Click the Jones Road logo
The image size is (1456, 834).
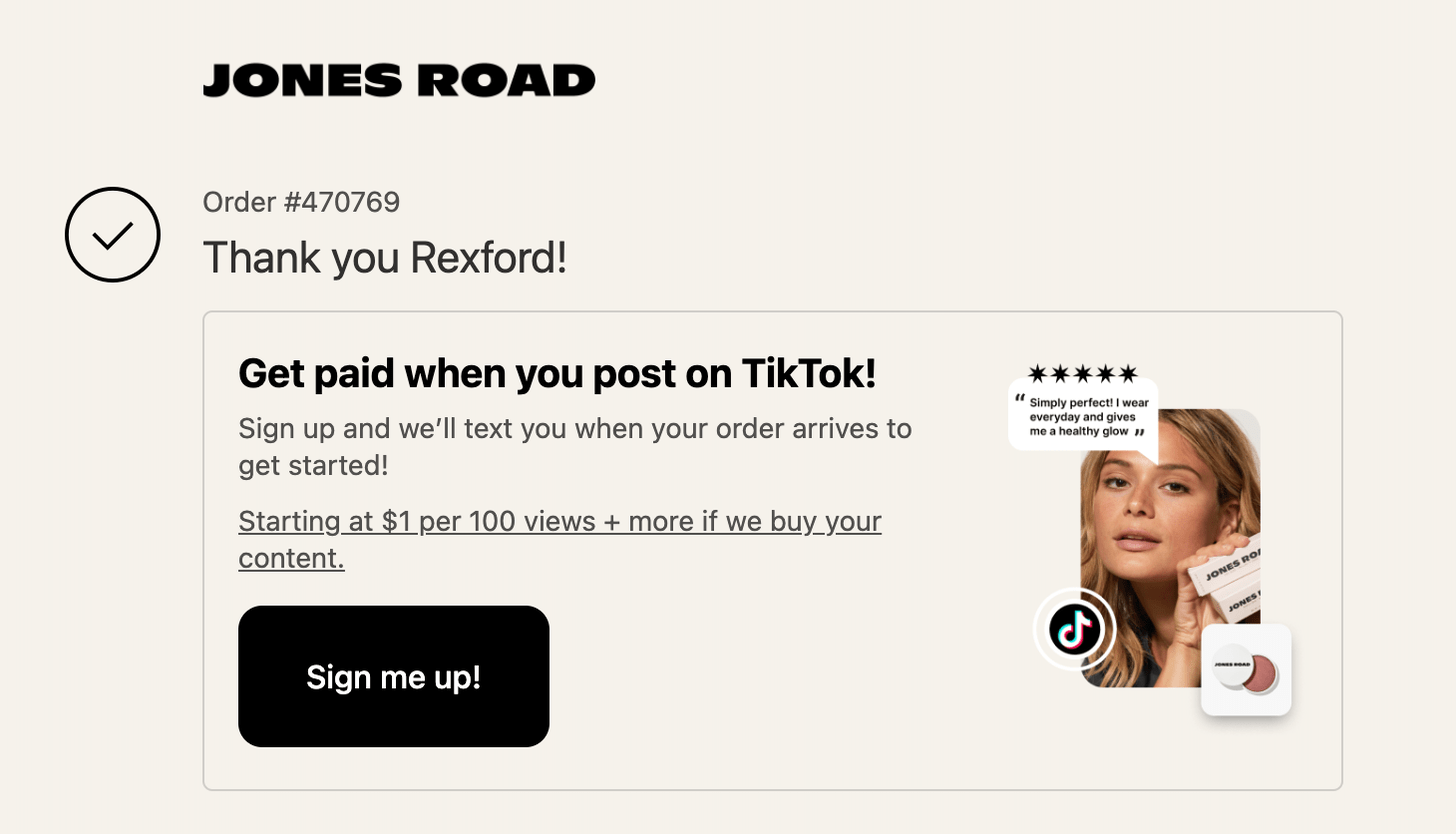[398, 80]
